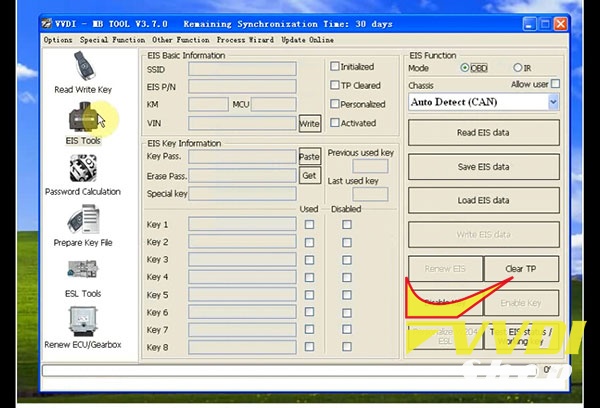This screenshot has height=408, width=600.
Task: Click the Read EIS data button
Action: pyautogui.click(x=483, y=133)
